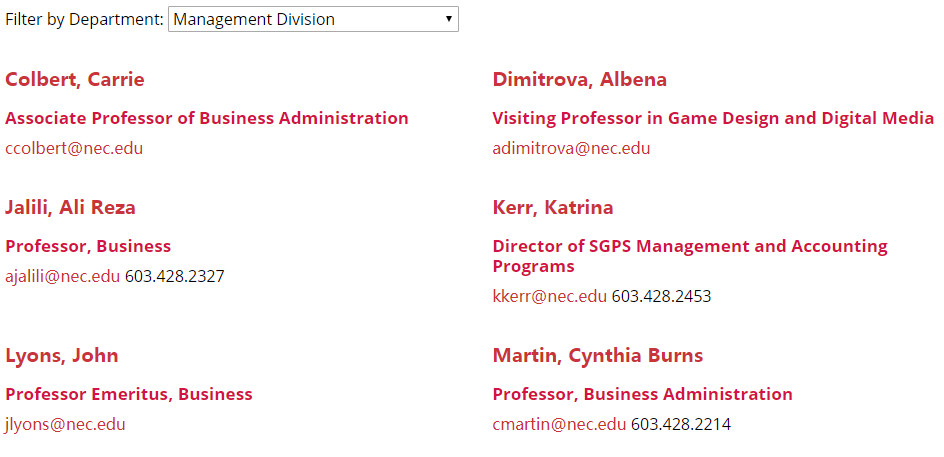Open Jalili, Ali Reza profile
The height and width of the screenshot is (457, 944).
click(x=70, y=208)
